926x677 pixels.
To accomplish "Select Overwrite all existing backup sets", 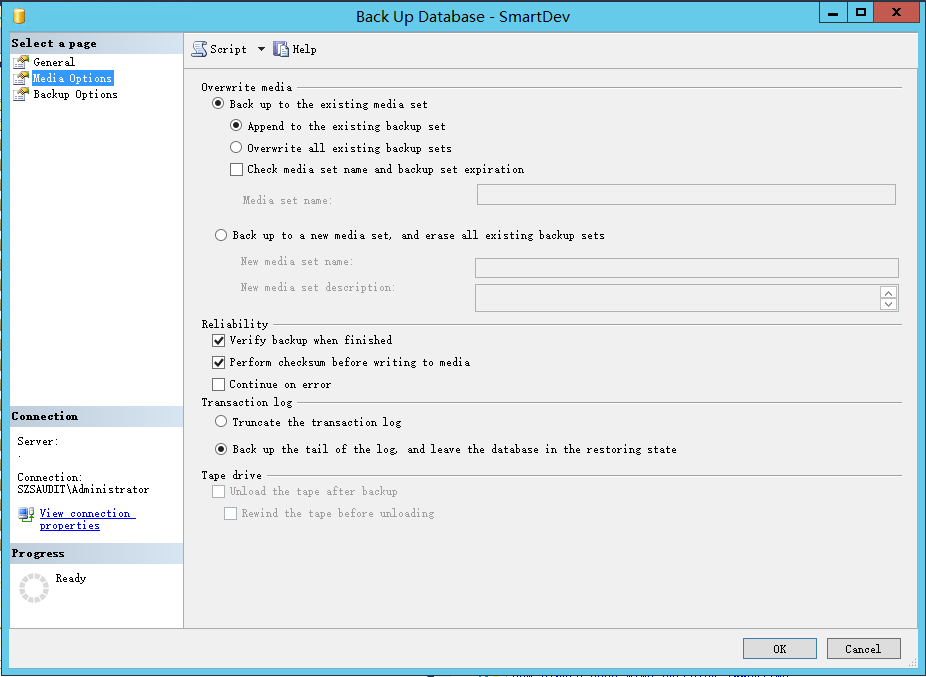I will click(x=237, y=148).
